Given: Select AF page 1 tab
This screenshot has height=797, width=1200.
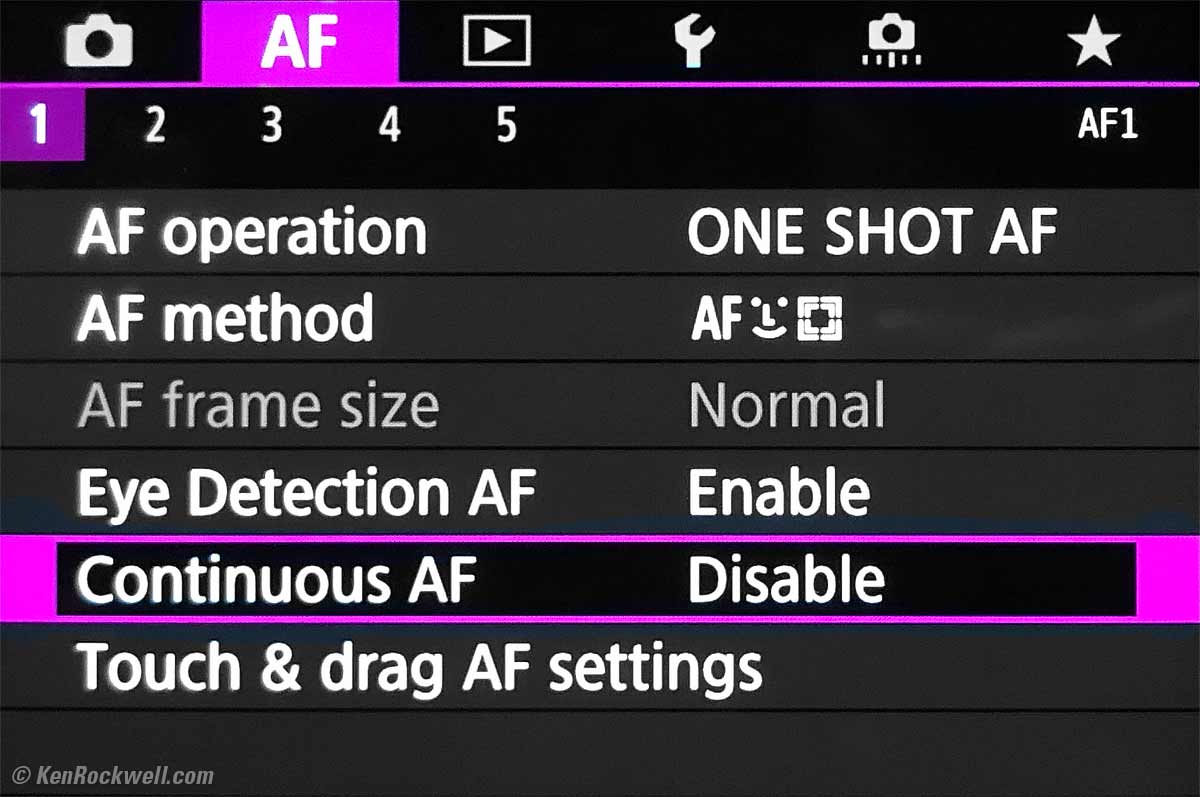Looking at the screenshot, I should pyautogui.click(x=40, y=126).
